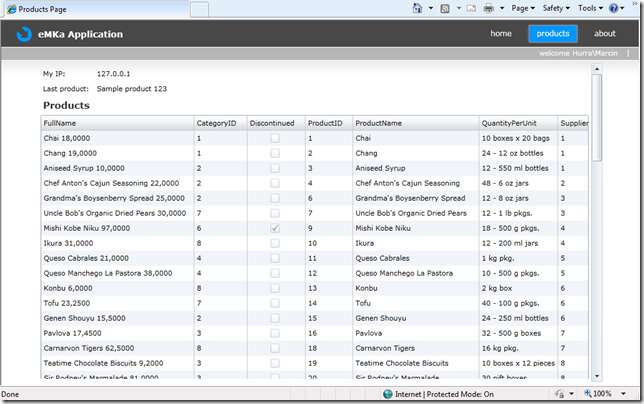Viewport: 644px width, 404px height.
Task: Open the zoom level dropdown arrow
Action: 623,394
